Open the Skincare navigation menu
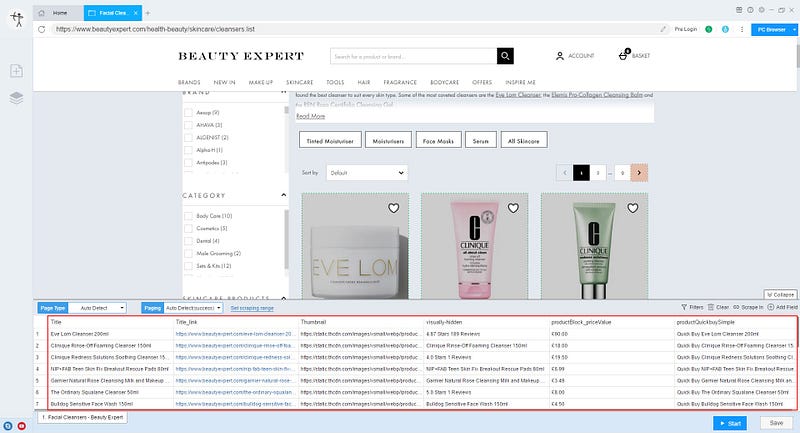 (299, 82)
